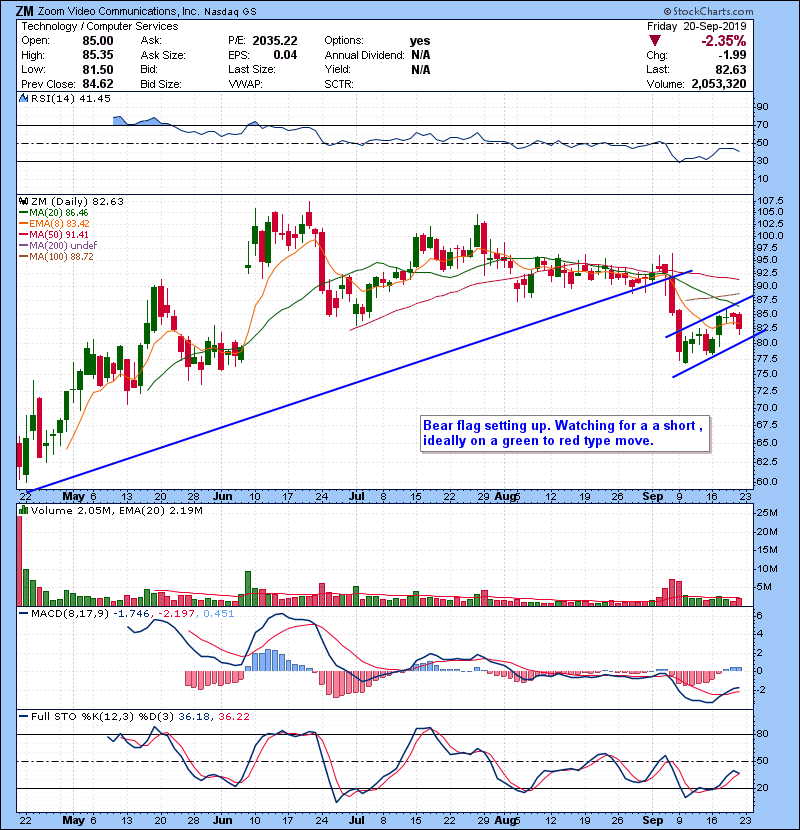The image size is (800, 830).
Task: Click the Yield N/A value
Action: (420, 69)
